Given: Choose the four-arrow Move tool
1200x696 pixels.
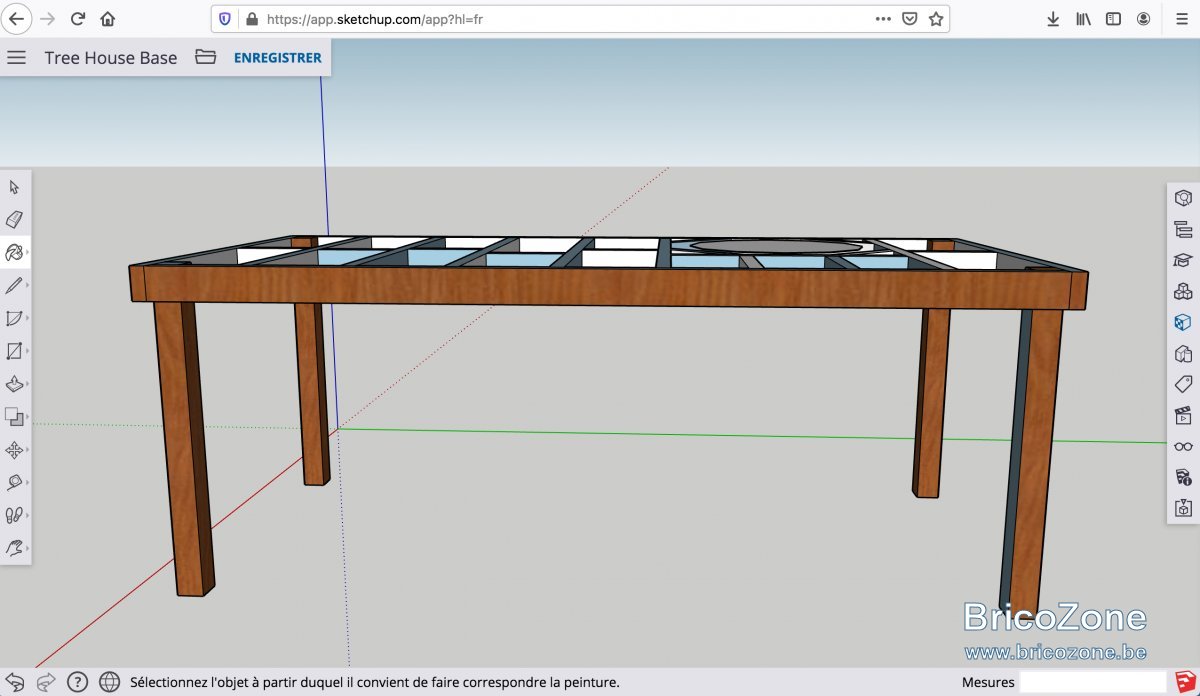Looking at the screenshot, I should coord(14,450).
